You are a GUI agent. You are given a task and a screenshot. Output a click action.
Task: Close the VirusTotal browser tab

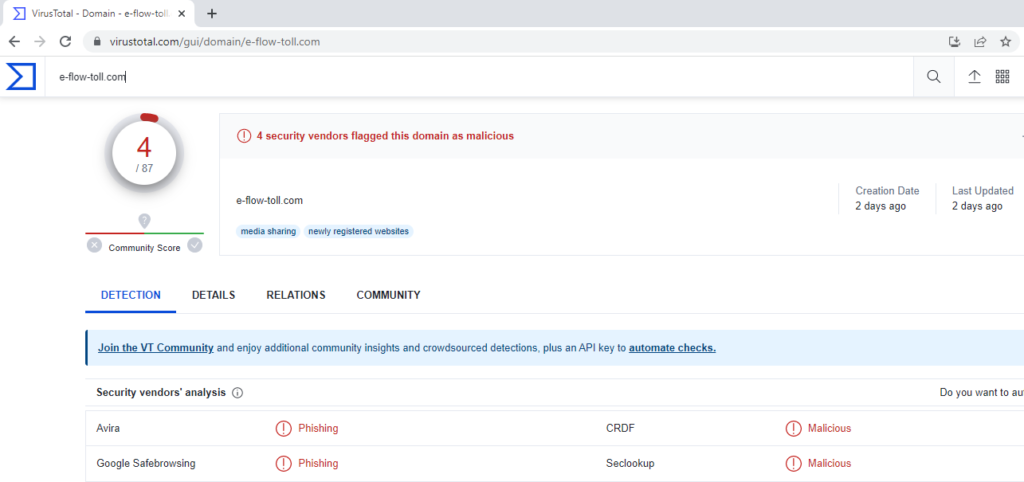coord(182,14)
